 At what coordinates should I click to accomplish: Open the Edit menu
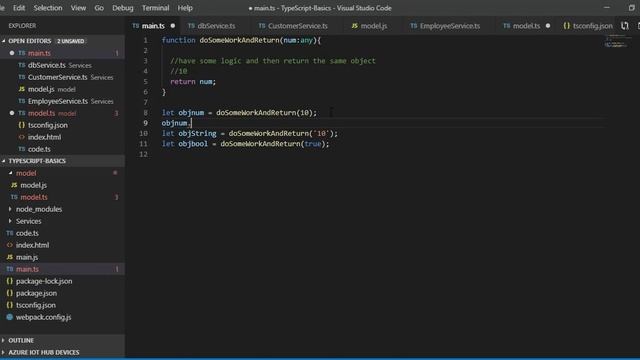click(x=19, y=8)
